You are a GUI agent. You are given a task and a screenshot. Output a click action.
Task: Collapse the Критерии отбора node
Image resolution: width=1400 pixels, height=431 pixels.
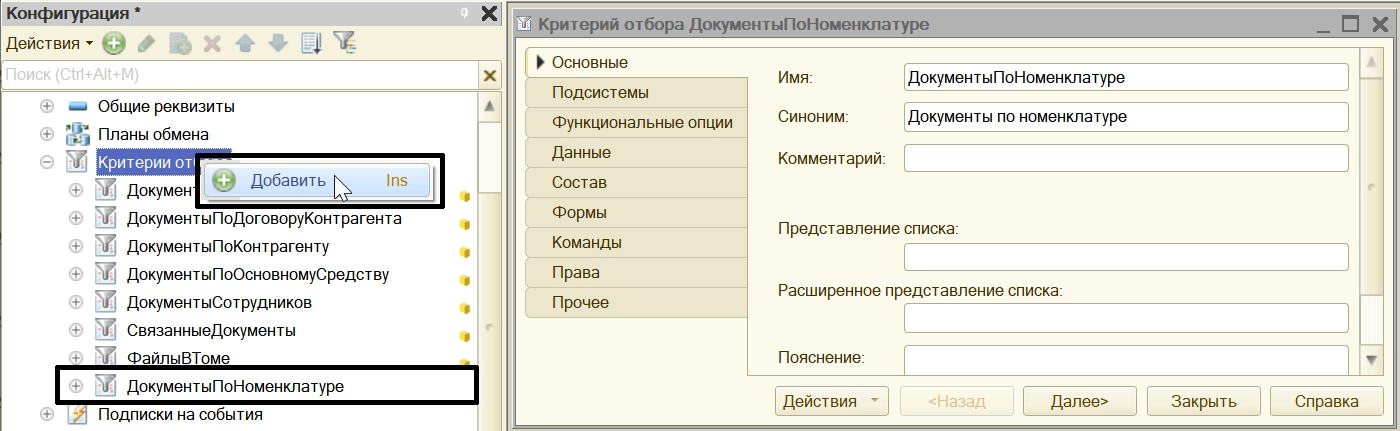[47, 162]
